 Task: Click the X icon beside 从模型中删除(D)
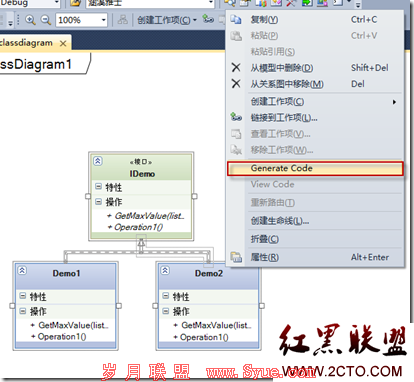[236, 68]
